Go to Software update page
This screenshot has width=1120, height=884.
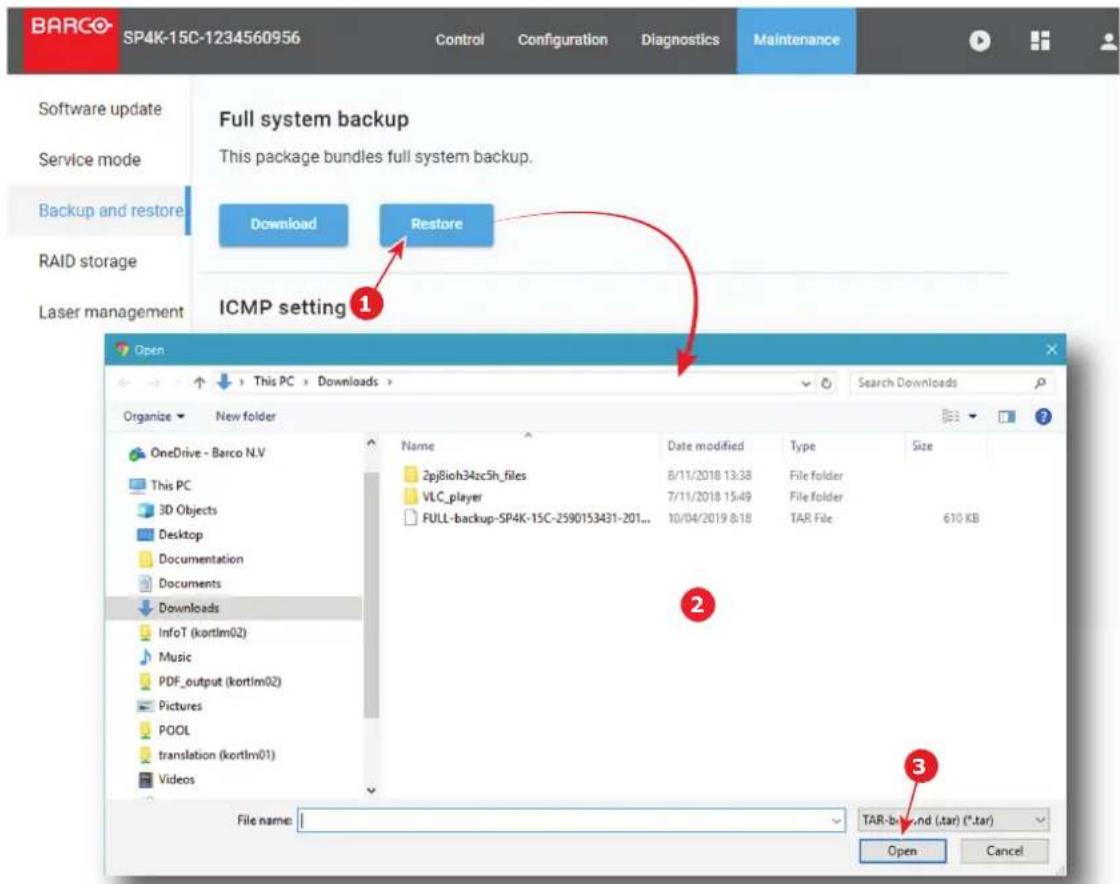(100, 109)
